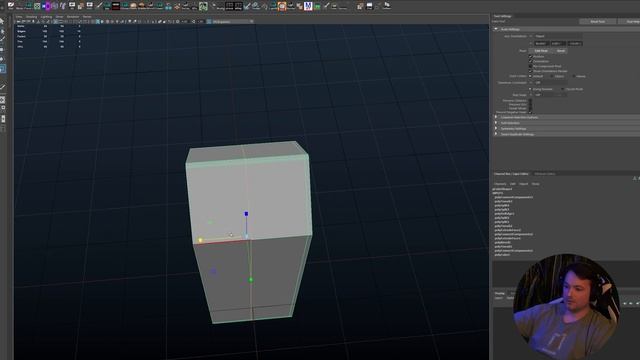Open the viewport Shading menu
The image size is (640, 360).
tap(31, 17)
